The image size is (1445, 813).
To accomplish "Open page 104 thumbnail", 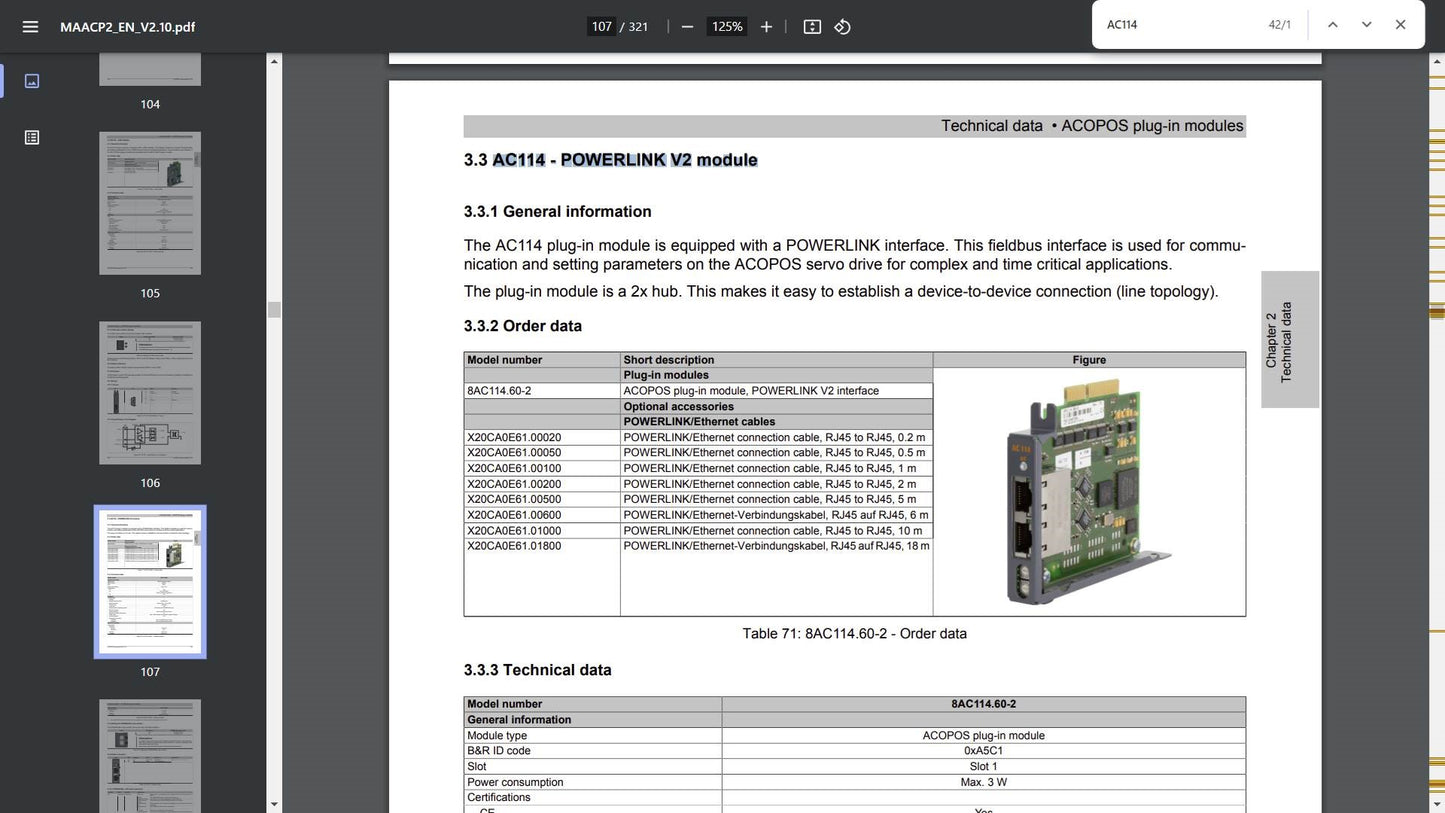I will (150, 69).
